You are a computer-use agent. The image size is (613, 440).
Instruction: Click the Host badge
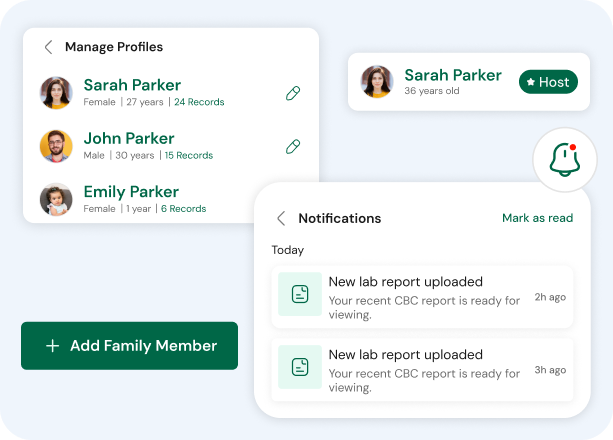click(x=548, y=82)
